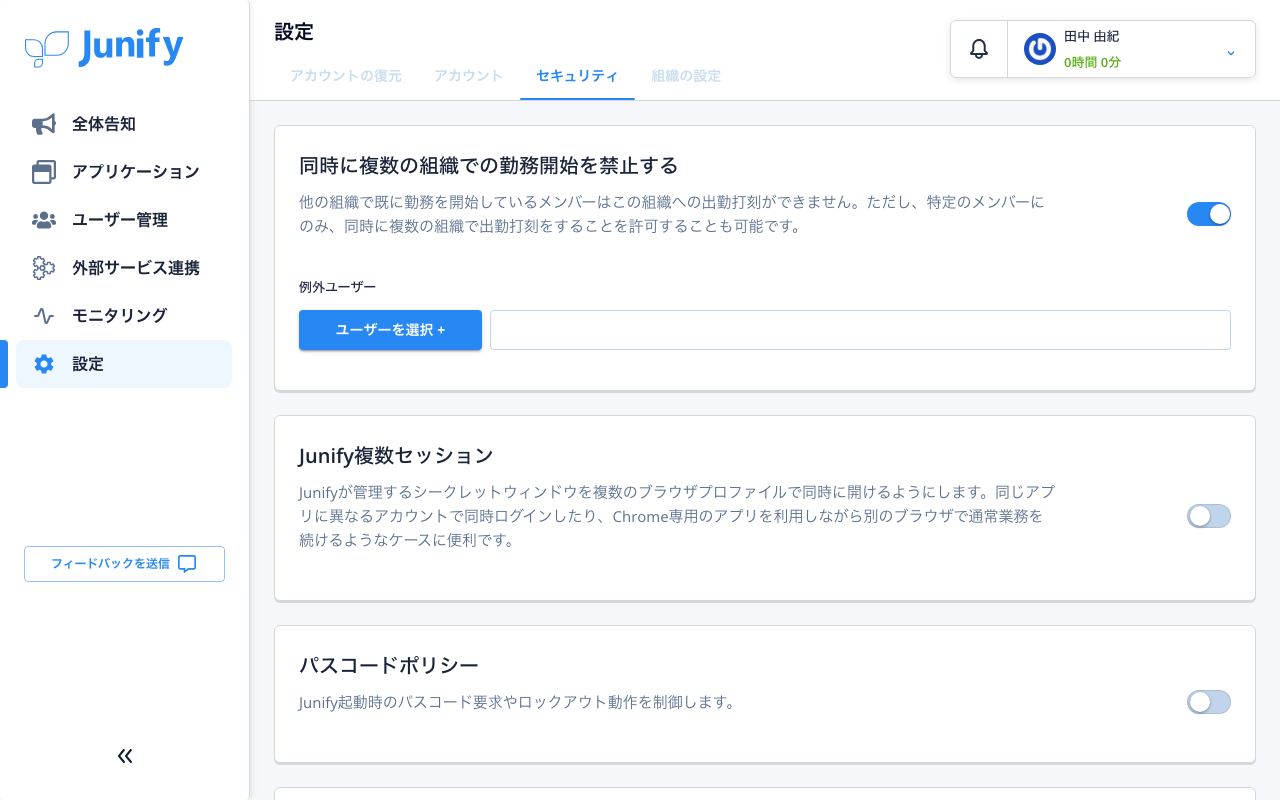This screenshot has width=1280, height=800.
Task: Click the 設定 page title
Action: [x=294, y=32]
